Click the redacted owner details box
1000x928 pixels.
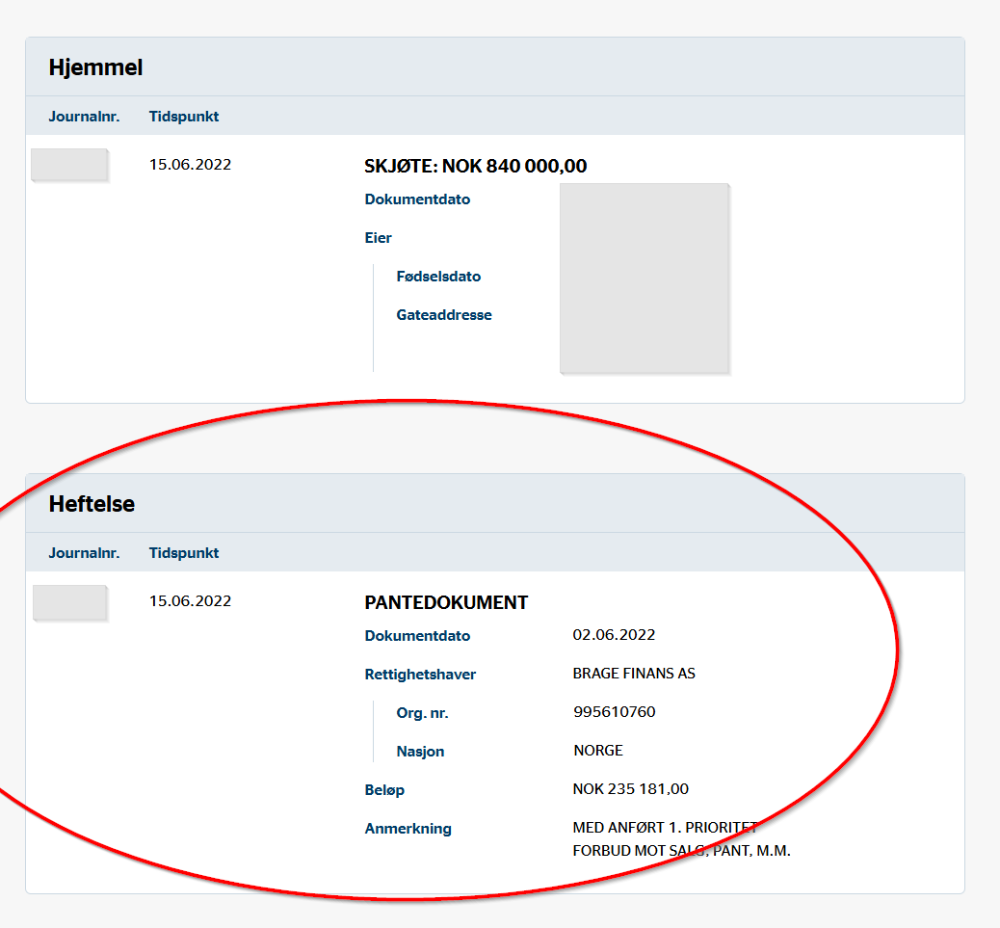coord(644,278)
